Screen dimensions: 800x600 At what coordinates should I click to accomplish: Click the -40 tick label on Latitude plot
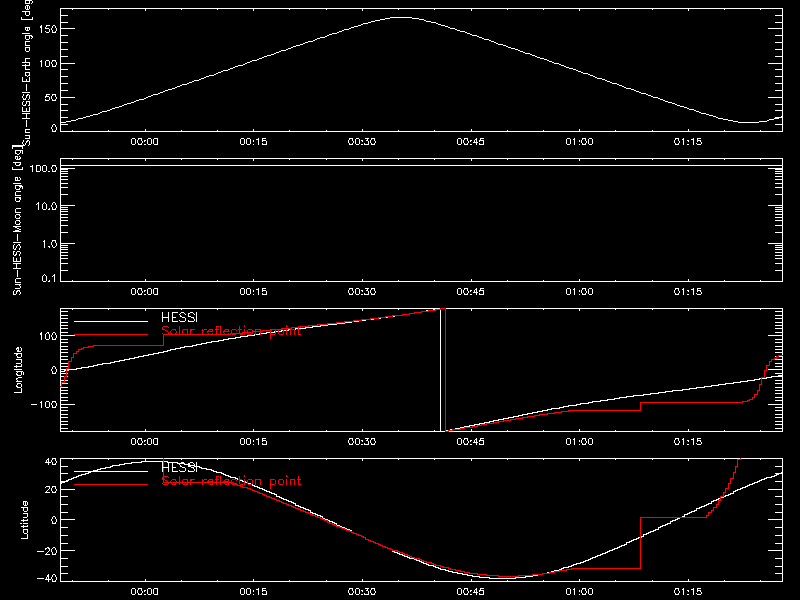click(x=47, y=579)
